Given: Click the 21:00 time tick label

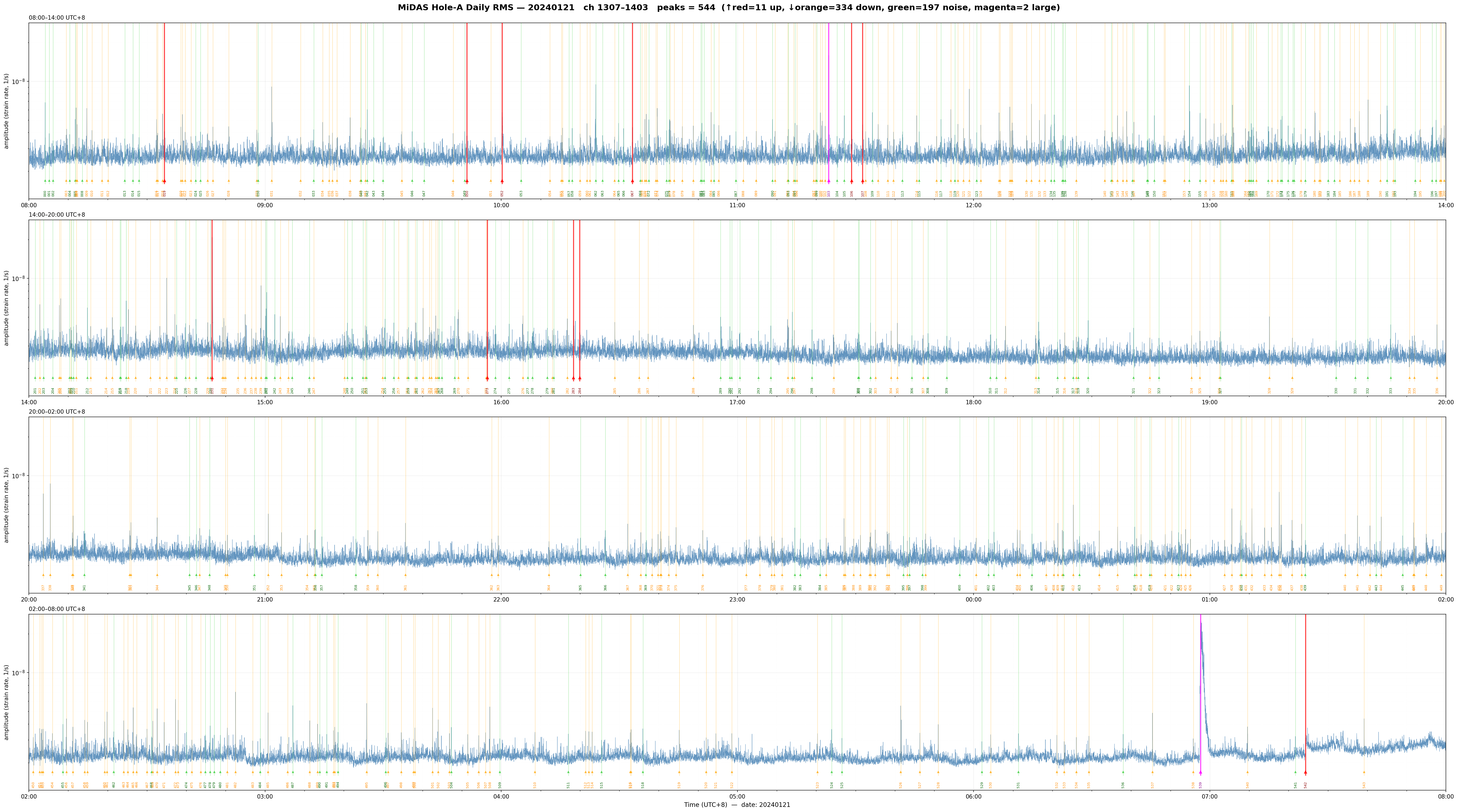Looking at the screenshot, I should pyautogui.click(x=265, y=599).
